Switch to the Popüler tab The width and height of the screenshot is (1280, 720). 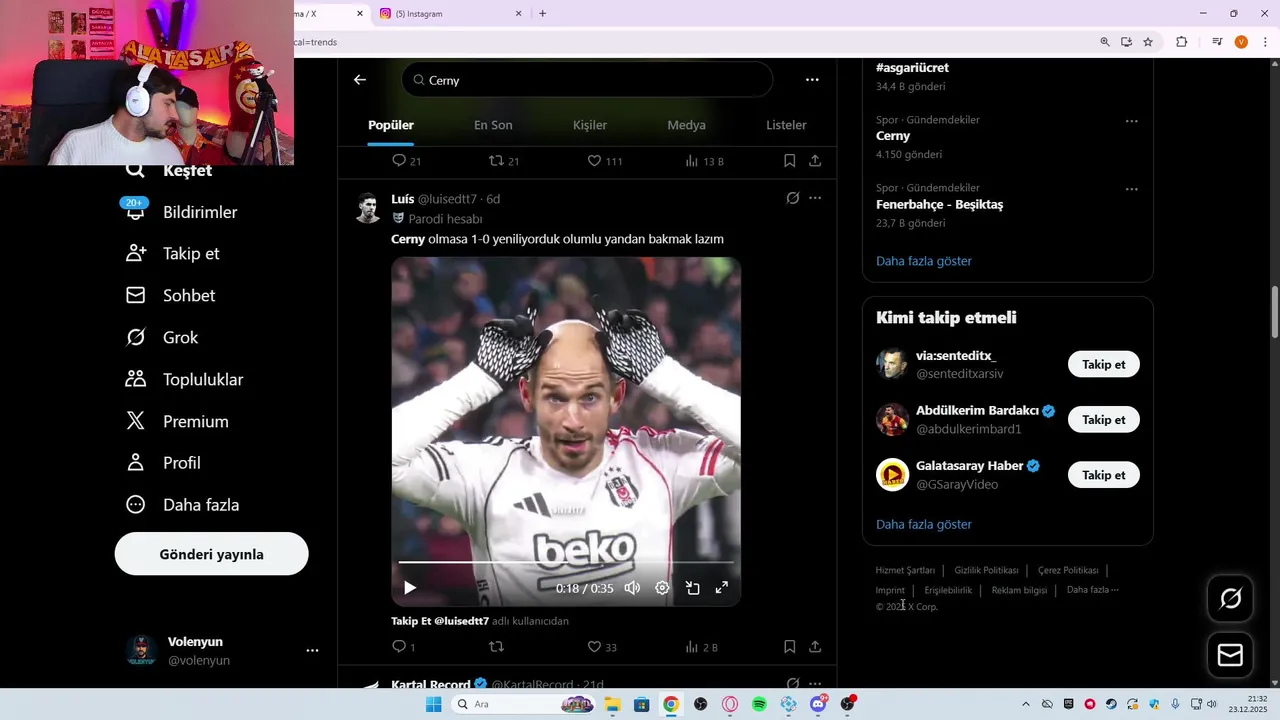[391, 125]
